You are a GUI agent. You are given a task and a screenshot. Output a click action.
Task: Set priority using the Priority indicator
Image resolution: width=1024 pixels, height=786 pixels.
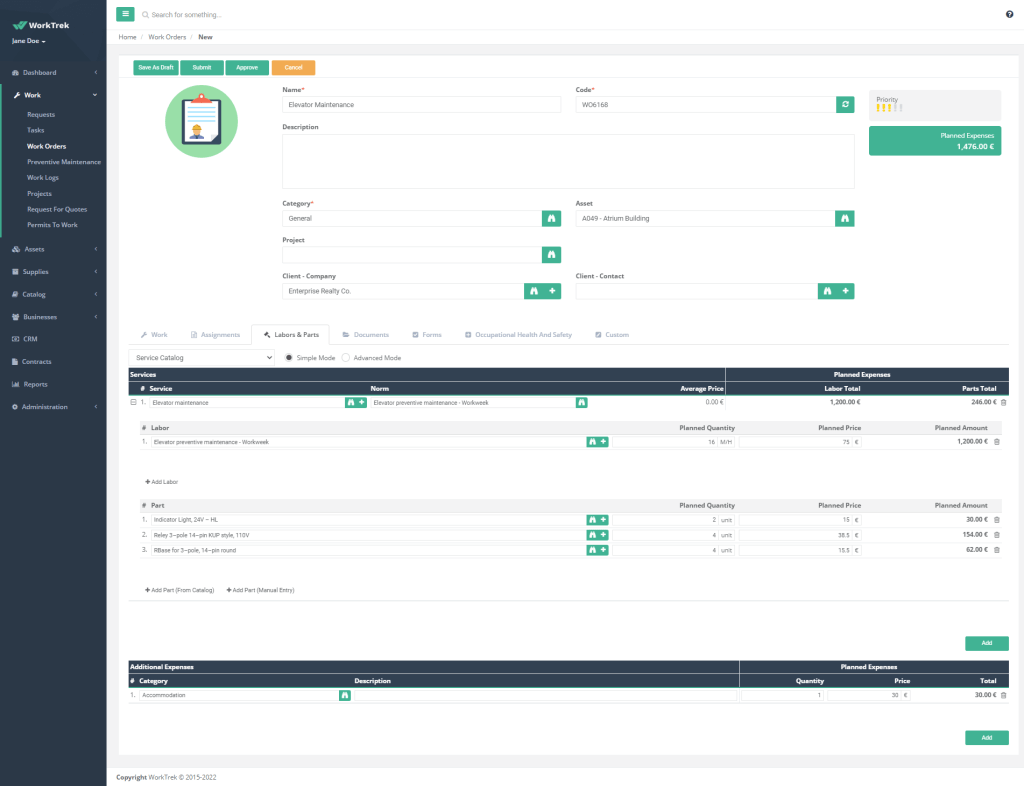(x=888, y=104)
